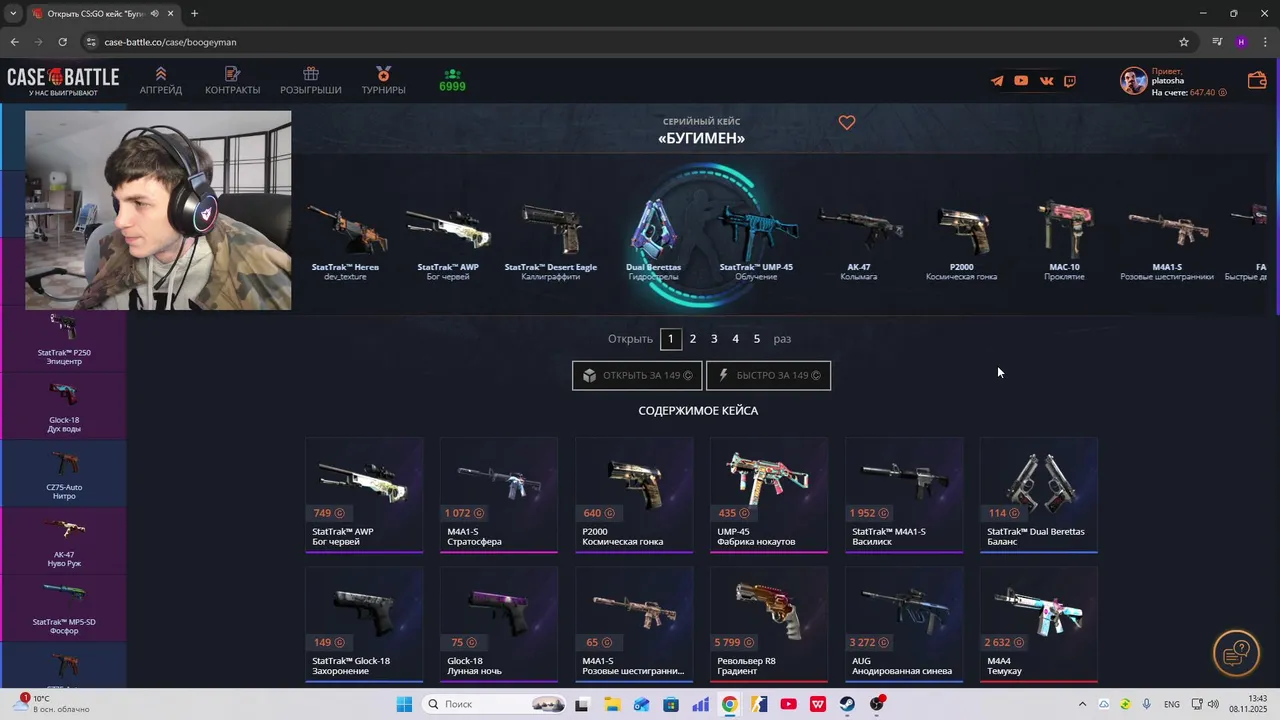The image size is (1280, 720).
Task: Launch Steam from the taskbar
Action: (847, 704)
